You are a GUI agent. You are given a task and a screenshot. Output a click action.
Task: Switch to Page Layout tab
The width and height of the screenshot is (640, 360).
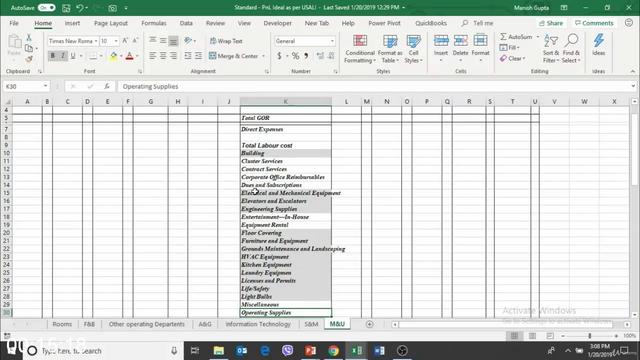point(111,23)
